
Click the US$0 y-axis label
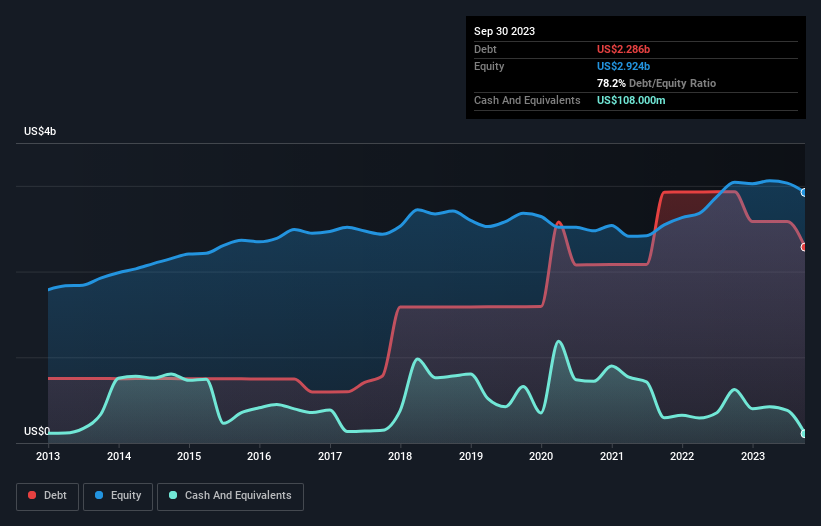(x=37, y=431)
